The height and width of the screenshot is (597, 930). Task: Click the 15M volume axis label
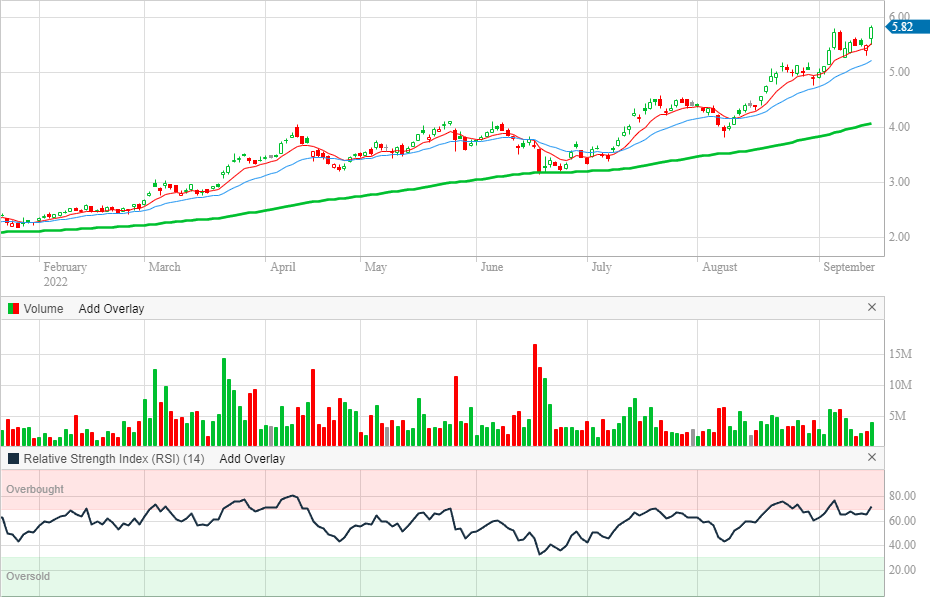pyautogui.click(x=900, y=355)
